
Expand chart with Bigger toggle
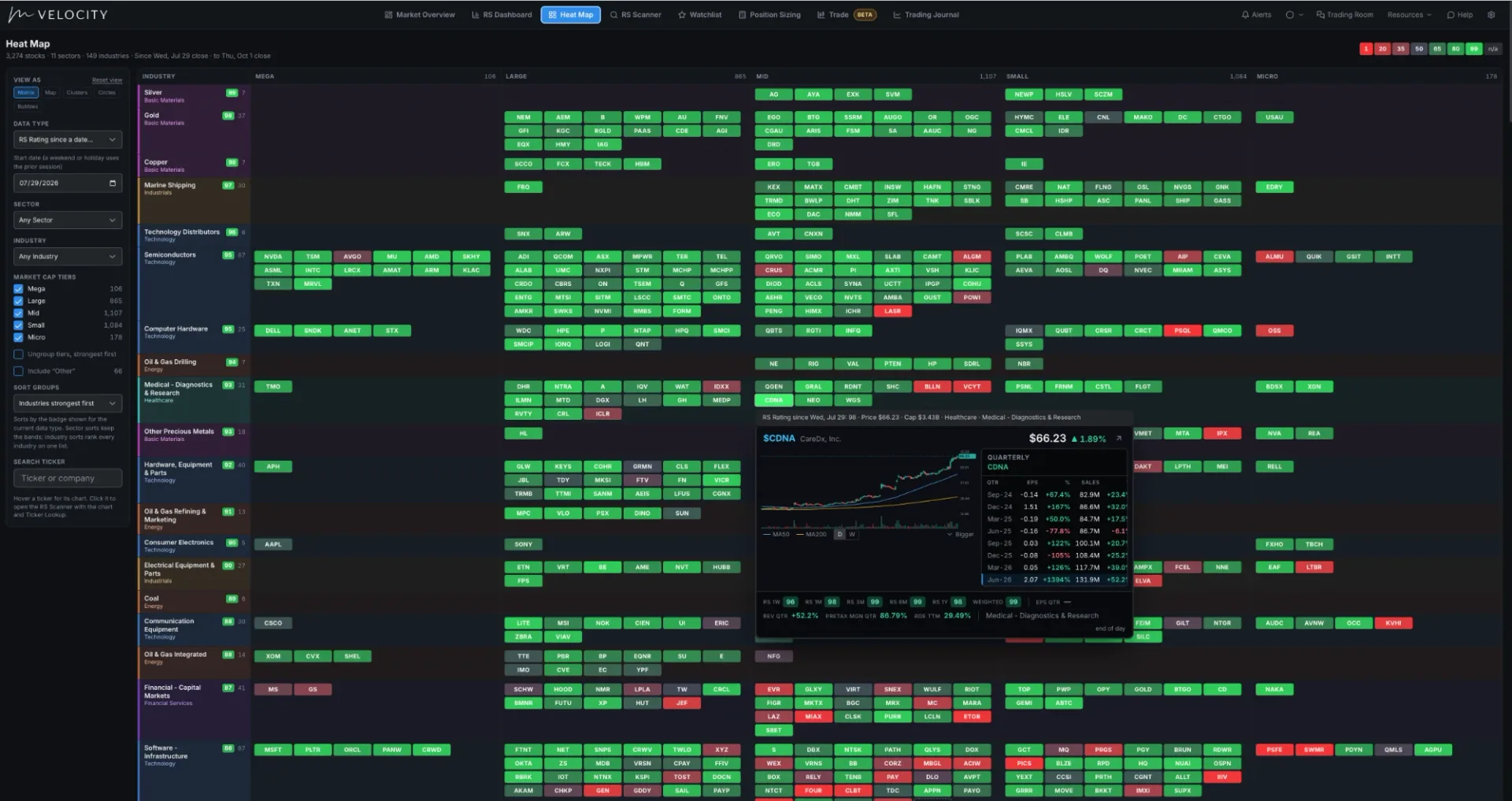[961, 534]
